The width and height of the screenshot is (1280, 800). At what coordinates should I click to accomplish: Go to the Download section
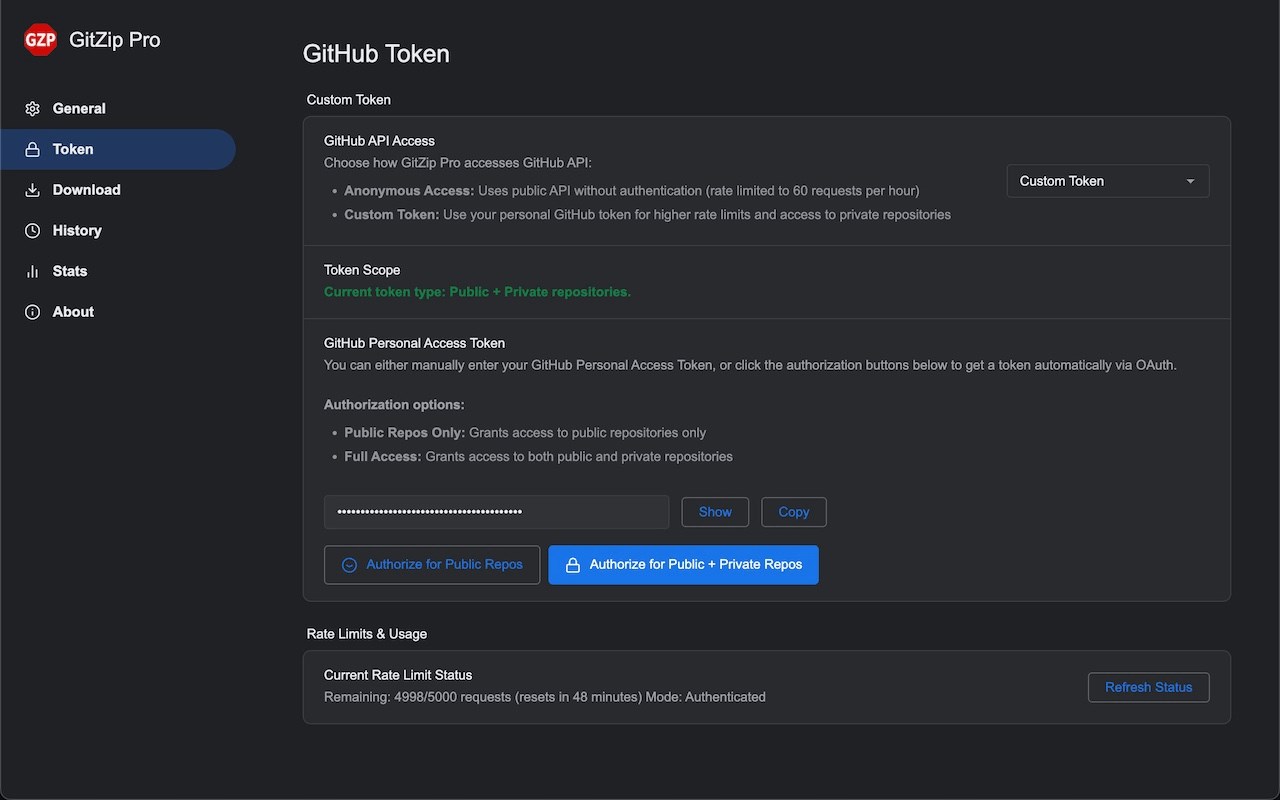[118, 190]
